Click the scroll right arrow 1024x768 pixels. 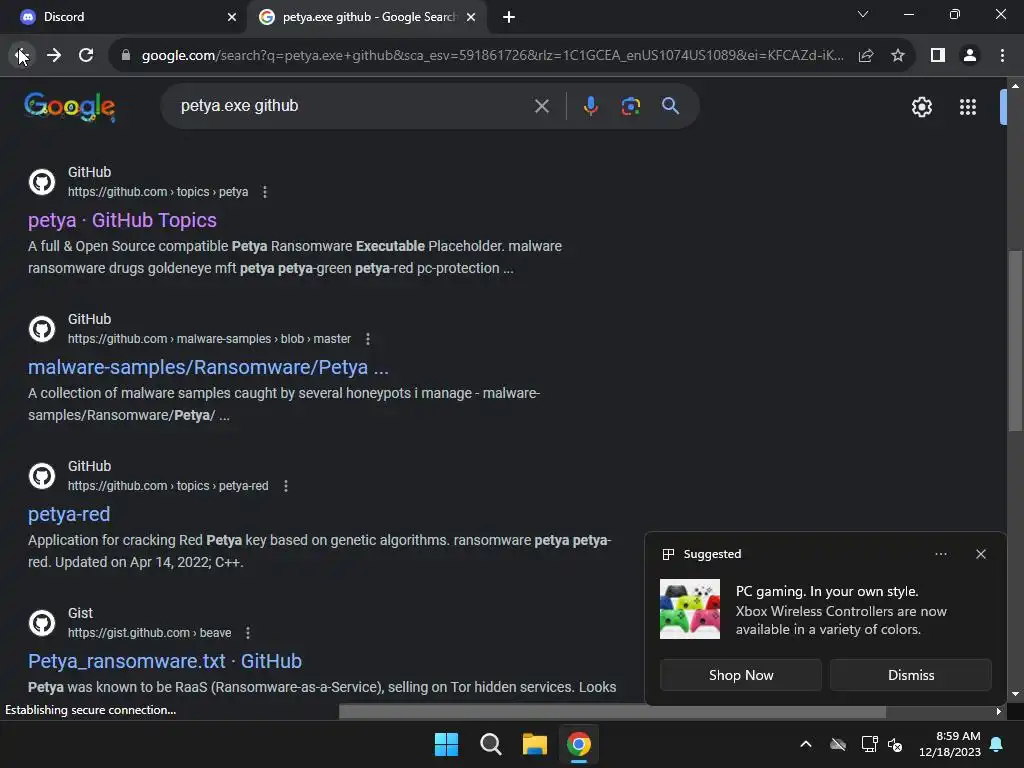point(999,711)
